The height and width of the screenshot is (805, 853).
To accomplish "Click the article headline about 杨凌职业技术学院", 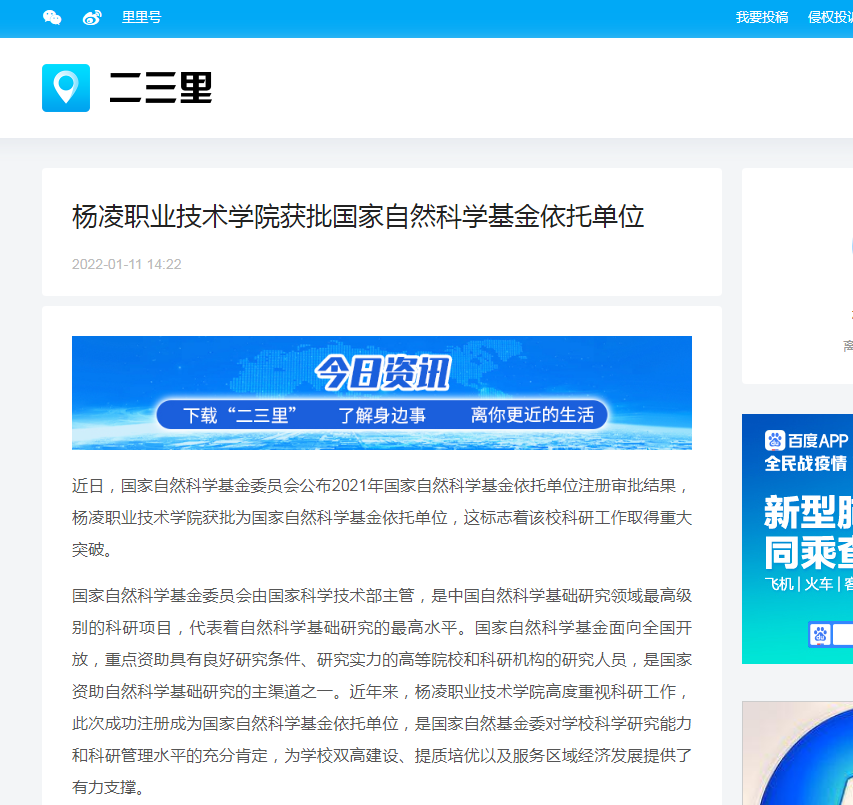I will pyautogui.click(x=358, y=216).
